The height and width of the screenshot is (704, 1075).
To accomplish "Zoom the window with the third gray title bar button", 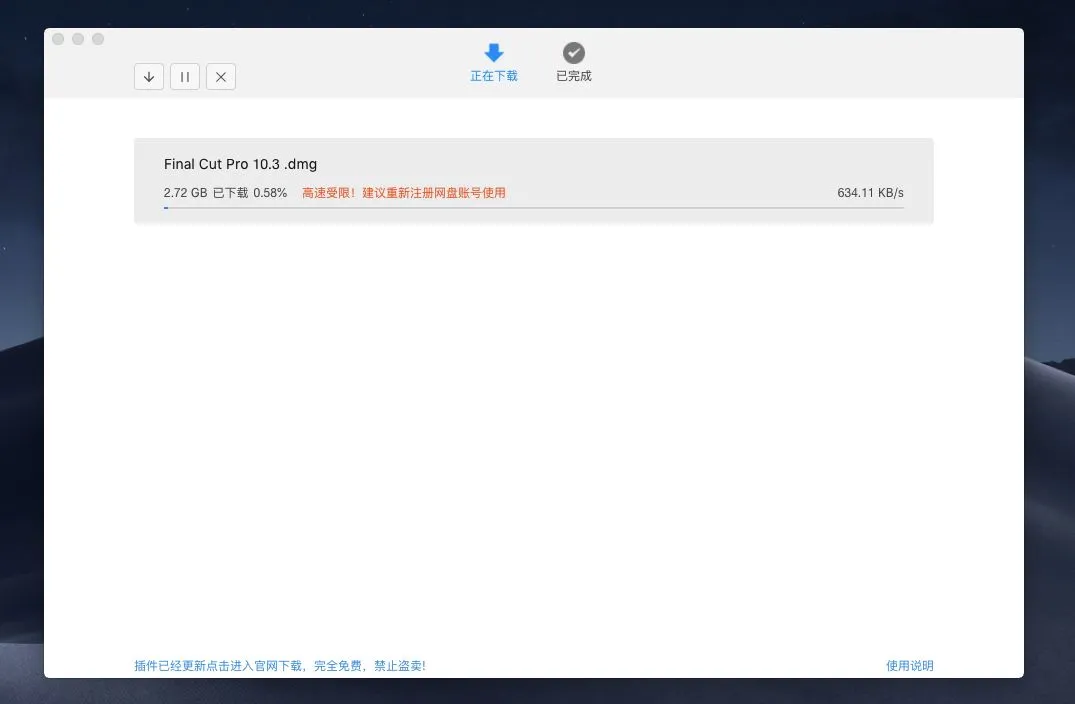I will [98, 39].
